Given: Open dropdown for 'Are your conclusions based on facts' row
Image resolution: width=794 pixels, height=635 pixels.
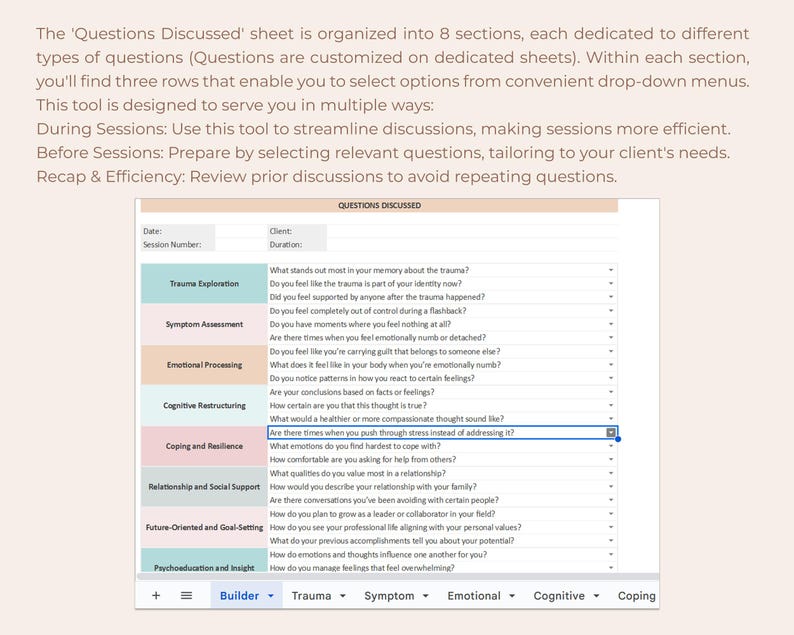Looking at the screenshot, I should point(611,392).
